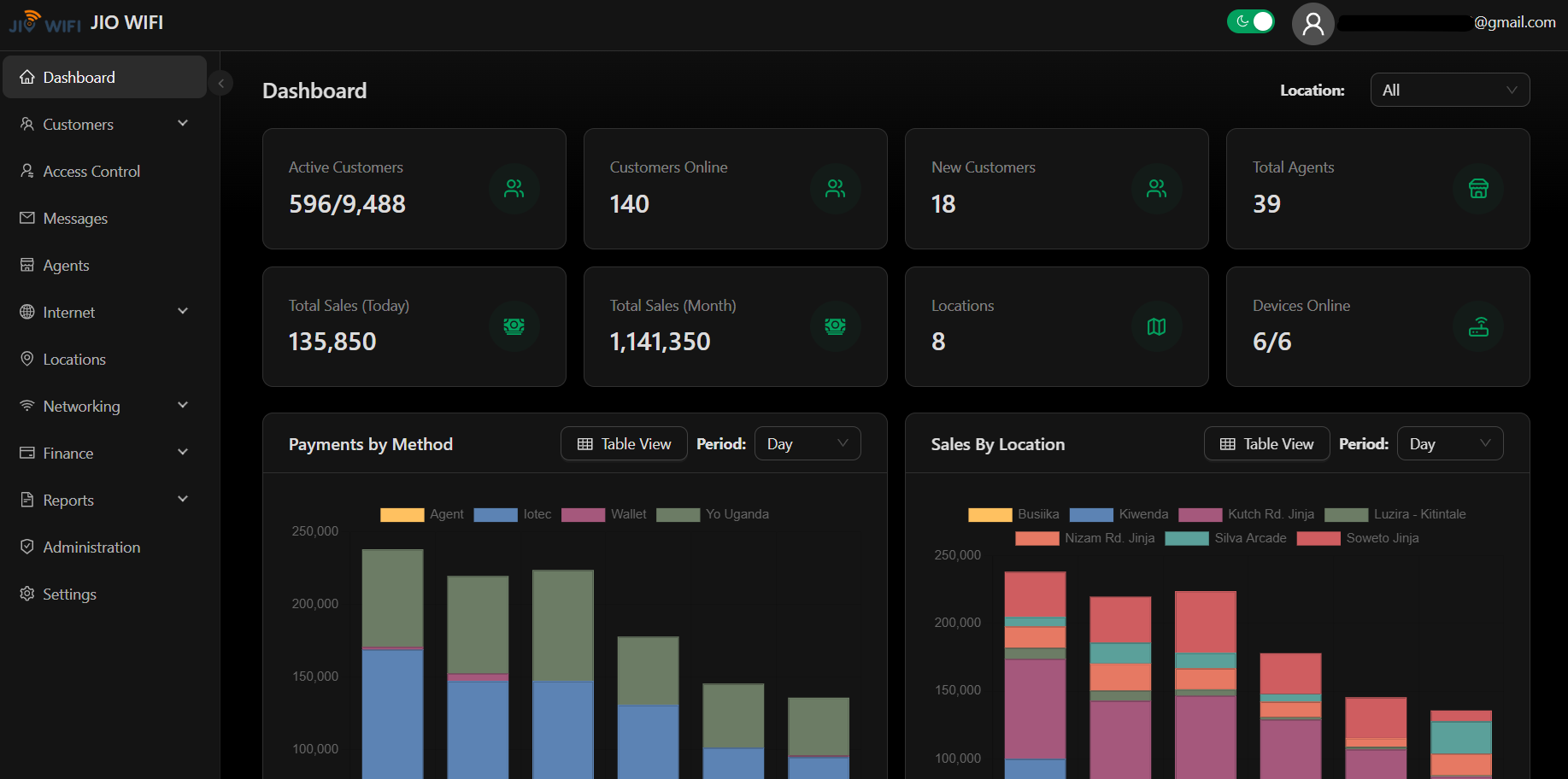Expand the Networking submenu chevron
This screenshot has height=779, width=1568.
pyautogui.click(x=183, y=405)
